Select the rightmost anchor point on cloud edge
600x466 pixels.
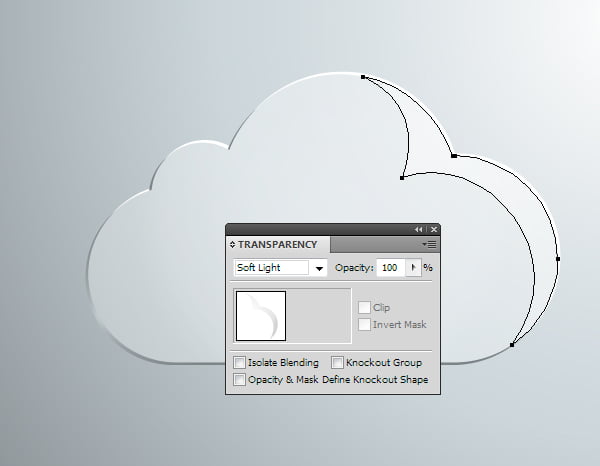coord(558,259)
